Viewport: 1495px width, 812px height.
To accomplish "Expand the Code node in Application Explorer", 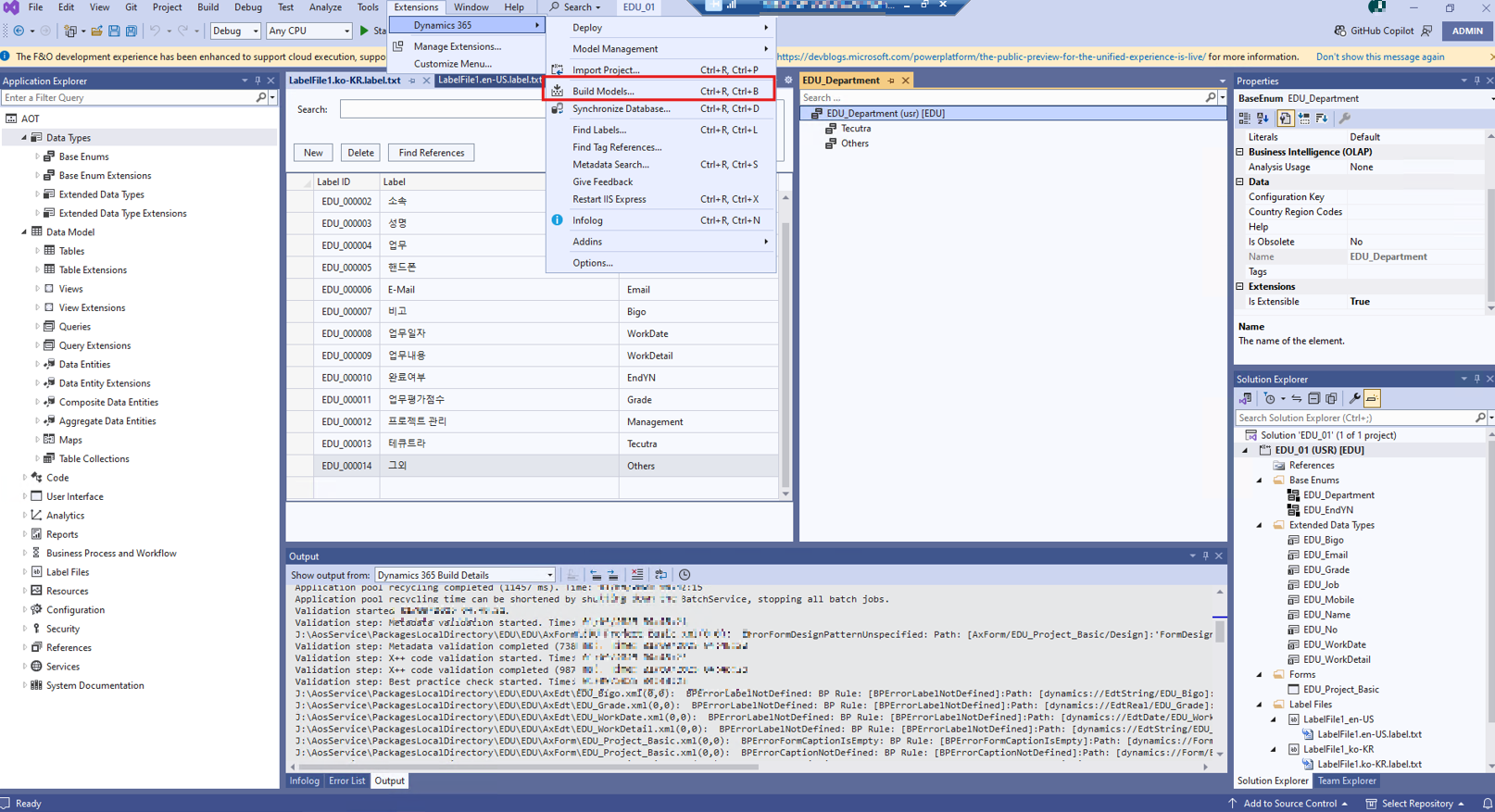I will pyautogui.click(x=24, y=478).
